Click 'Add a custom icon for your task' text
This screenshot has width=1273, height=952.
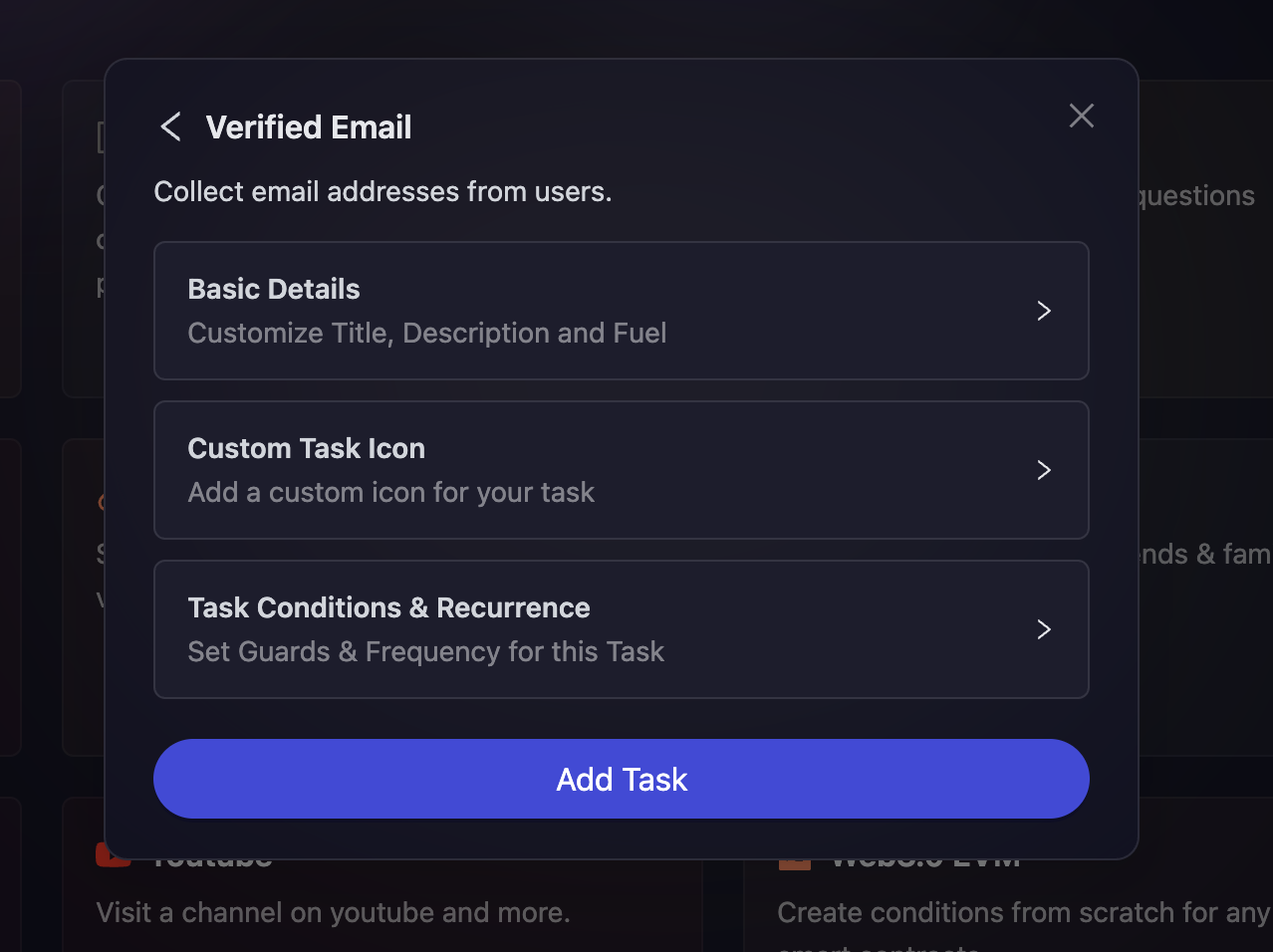pyautogui.click(x=390, y=492)
